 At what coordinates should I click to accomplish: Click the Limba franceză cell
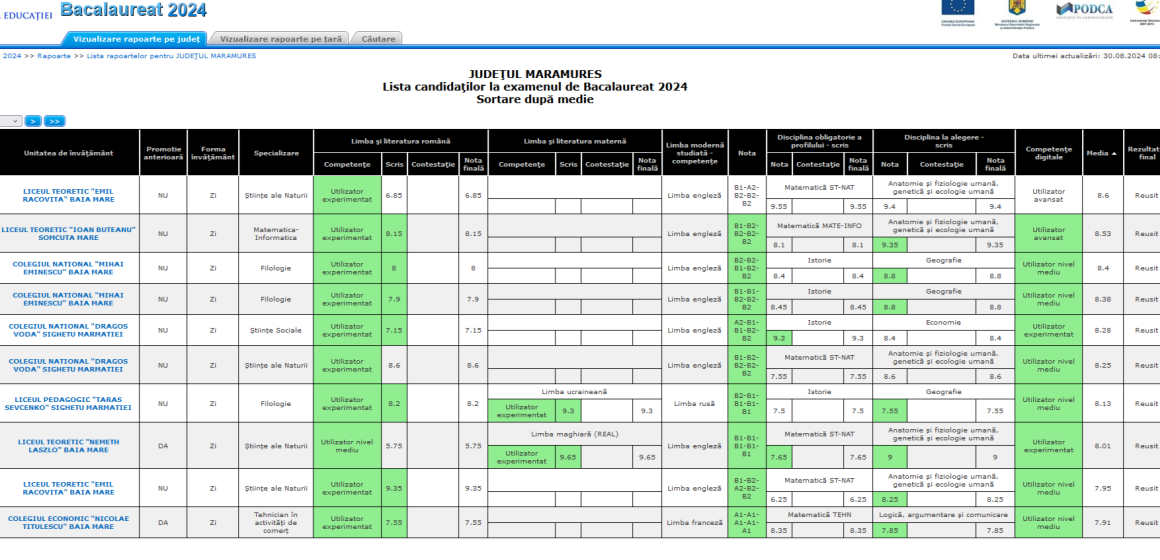pyautogui.click(x=695, y=523)
